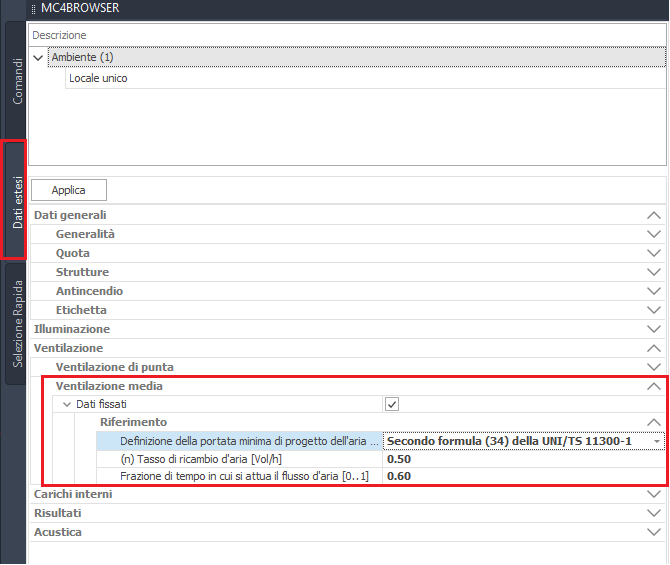Click the MC4BROWSER panel grip handle

34,9
